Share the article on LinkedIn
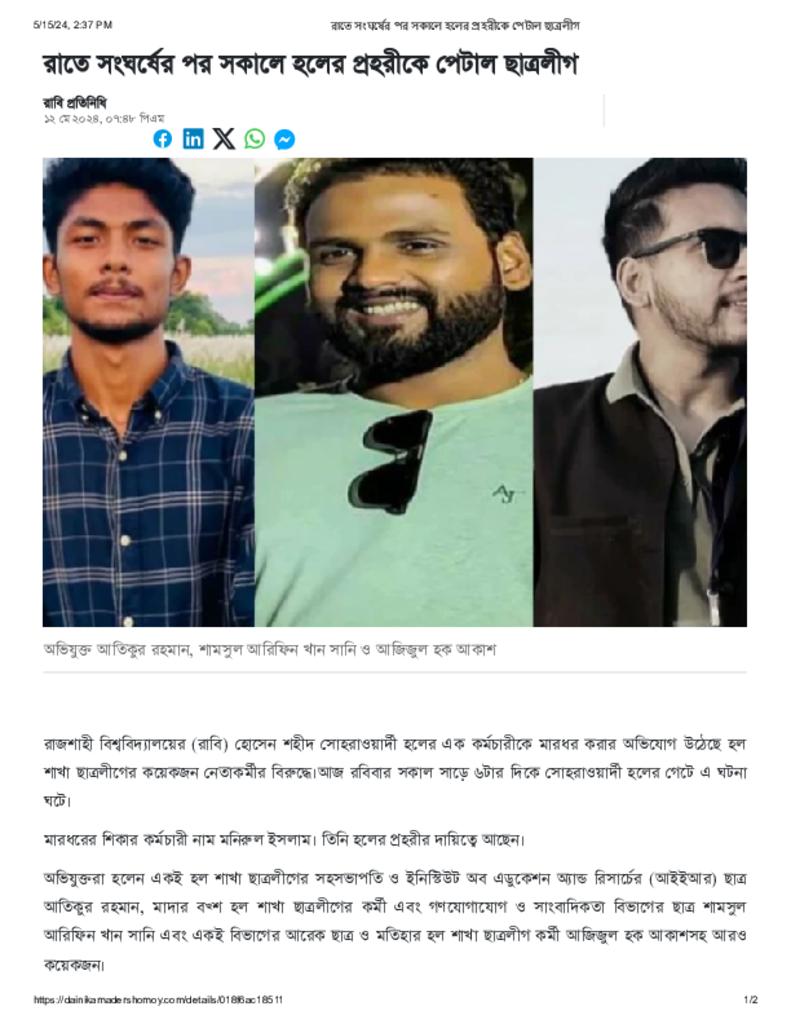This screenshot has width=791, height=1024. (193, 138)
